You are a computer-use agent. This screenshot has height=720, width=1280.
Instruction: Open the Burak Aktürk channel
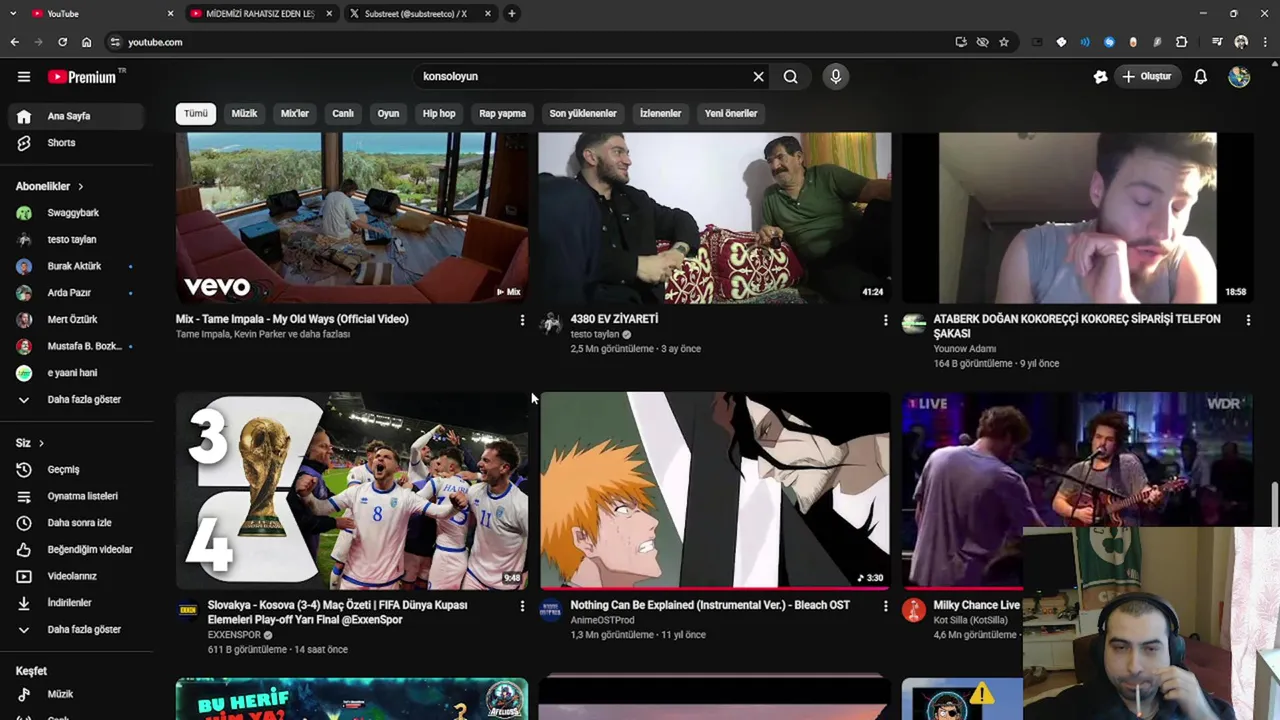pos(76,266)
